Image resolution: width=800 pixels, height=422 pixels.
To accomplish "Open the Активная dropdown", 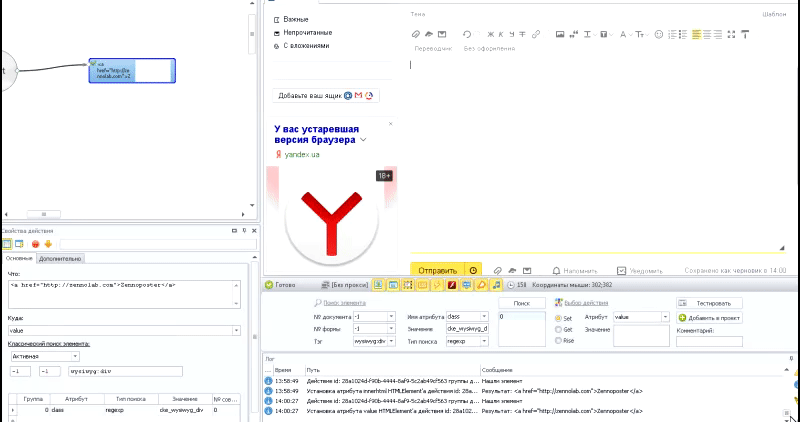I will point(76,356).
